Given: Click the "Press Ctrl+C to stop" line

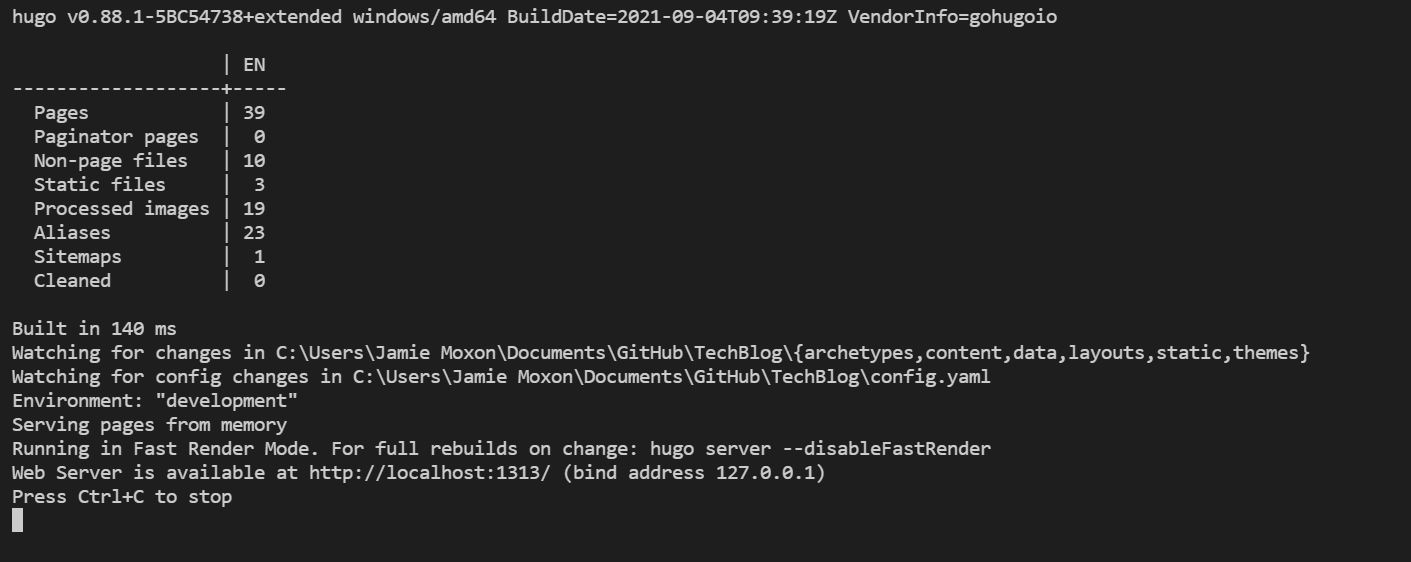Looking at the screenshot, I should tap(122, 497).
